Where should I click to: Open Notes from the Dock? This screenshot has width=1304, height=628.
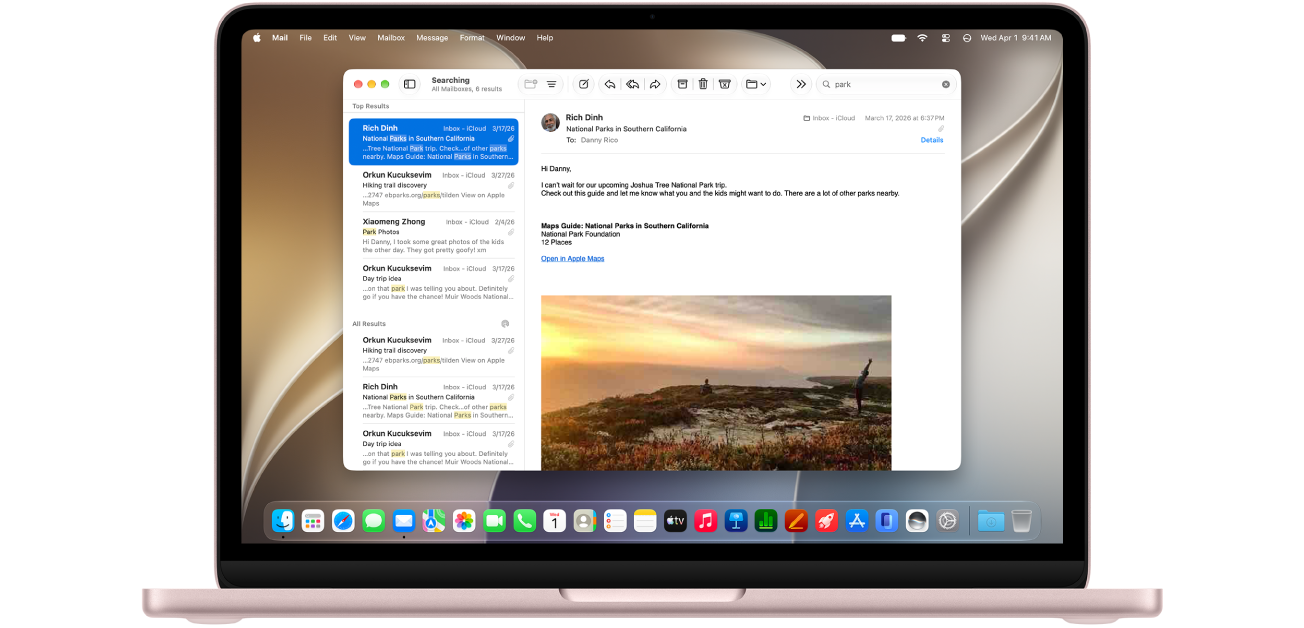(x=645, y=521)
